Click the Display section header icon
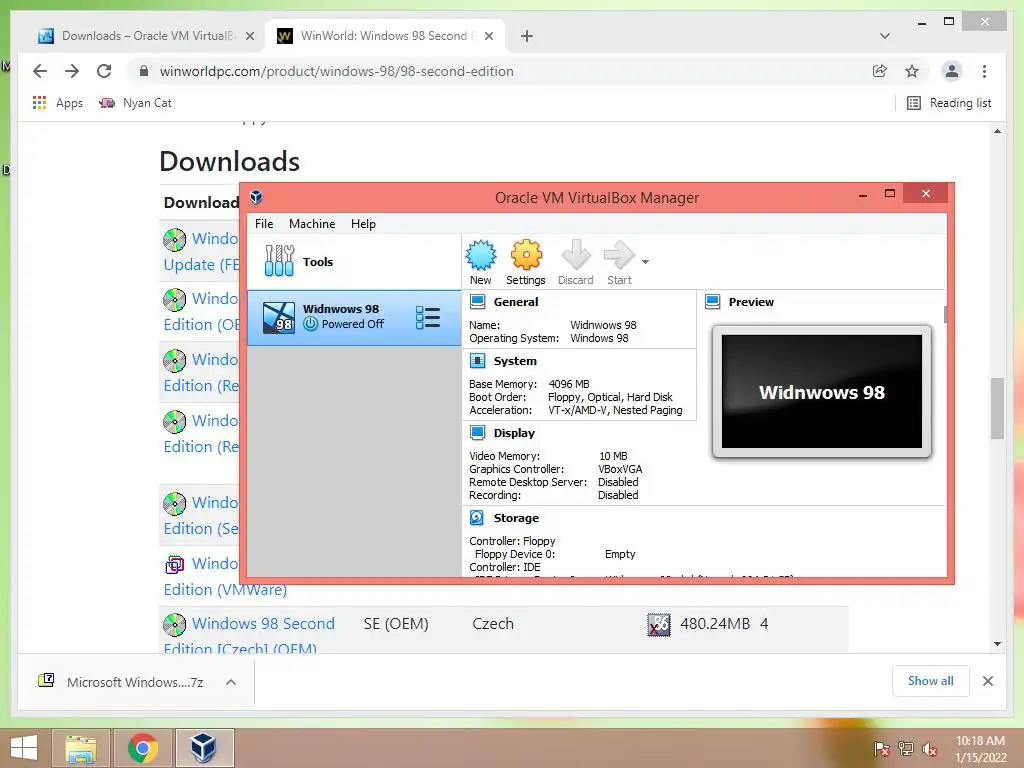 pyautogui.click(x=477, y=432)
